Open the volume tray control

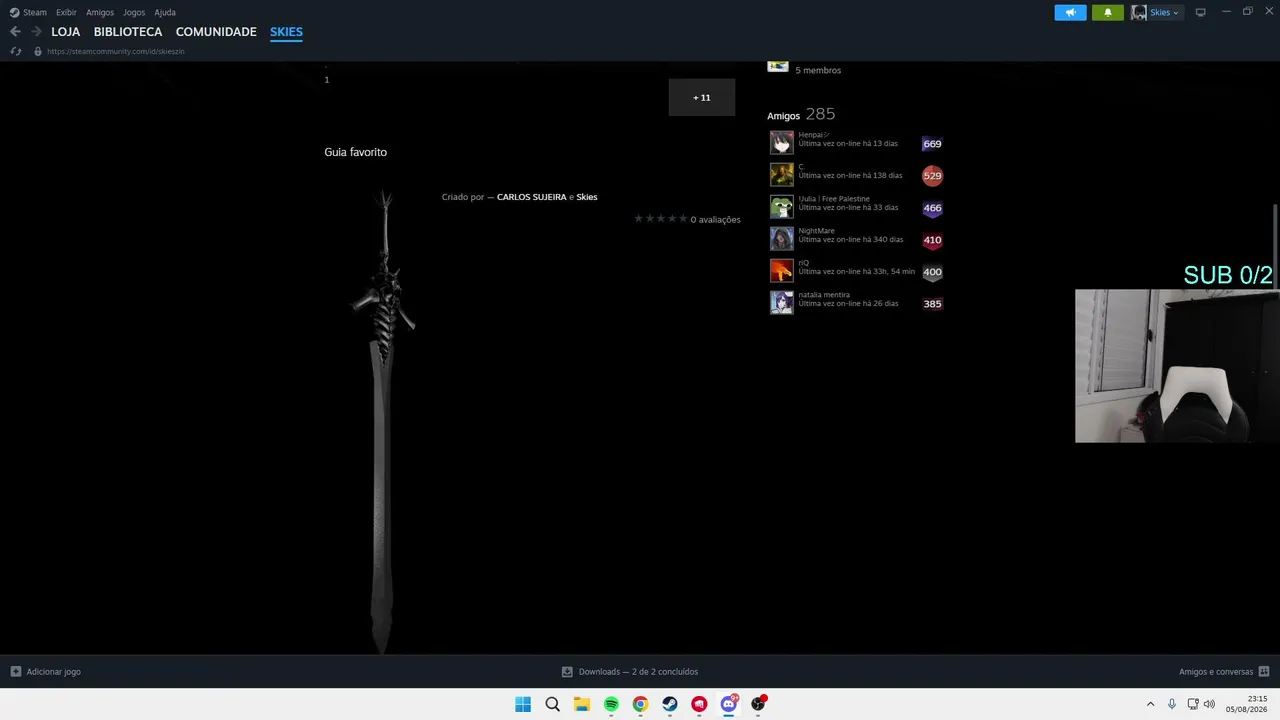coord(1209,704)
